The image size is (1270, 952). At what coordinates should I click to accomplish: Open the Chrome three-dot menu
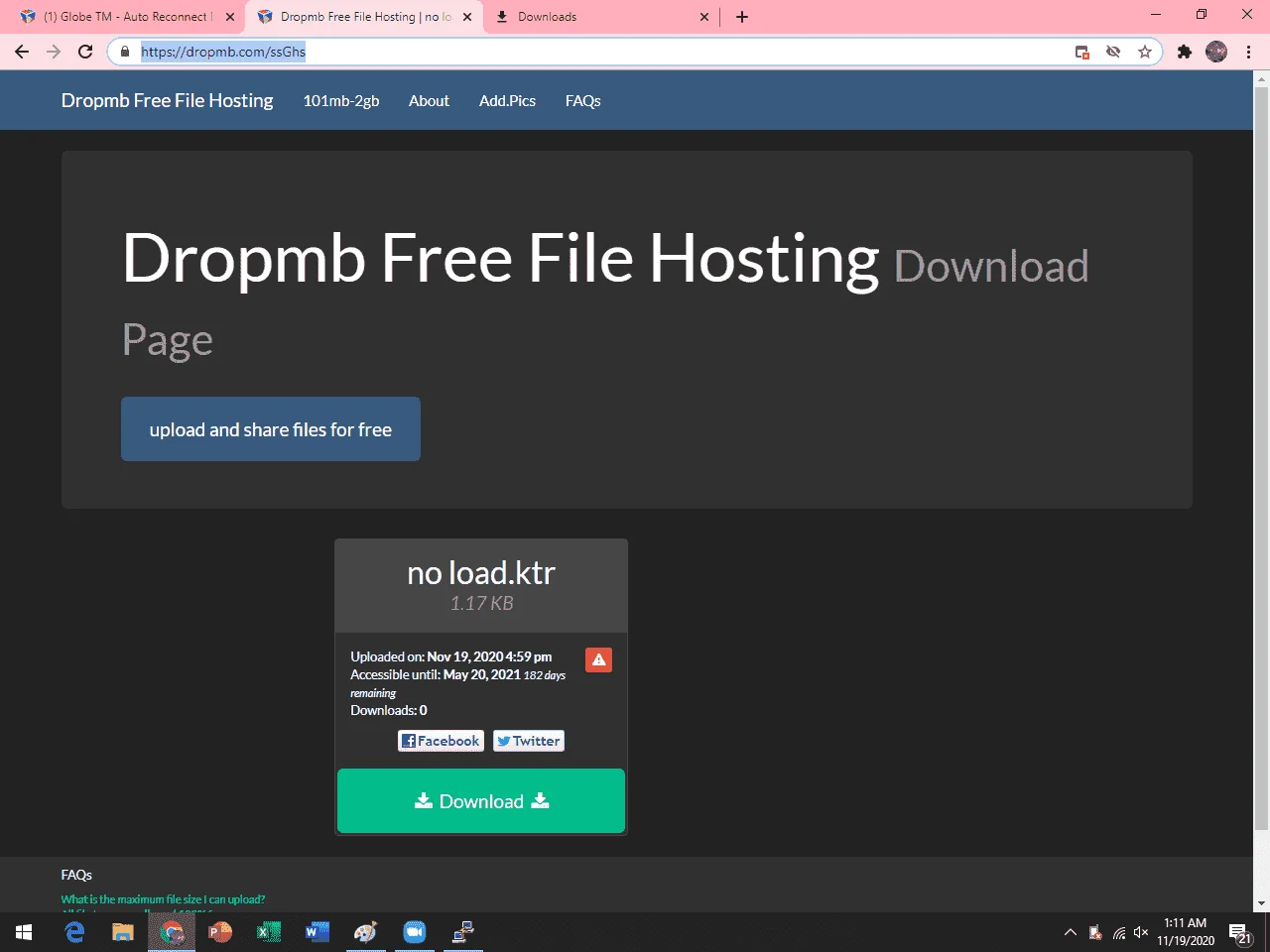coord(1248,52)
